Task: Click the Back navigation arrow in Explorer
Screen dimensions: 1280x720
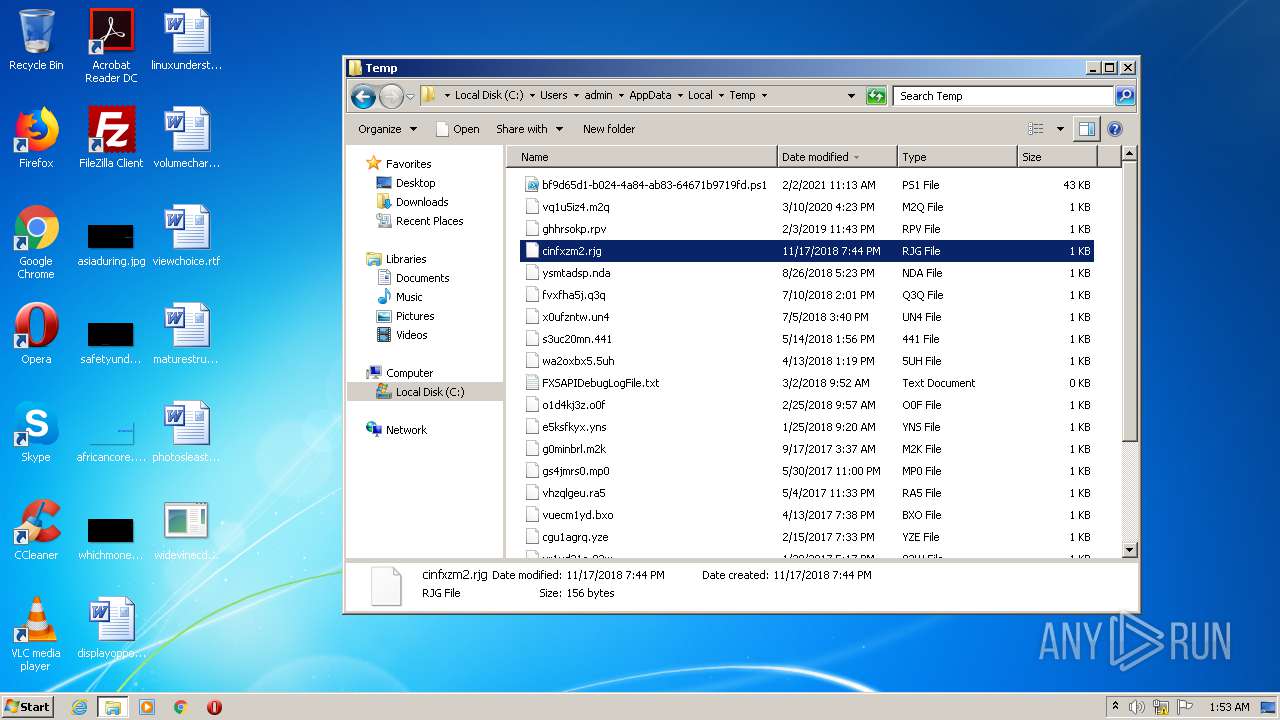Action: pyautogui.click(x=363, y=96)
